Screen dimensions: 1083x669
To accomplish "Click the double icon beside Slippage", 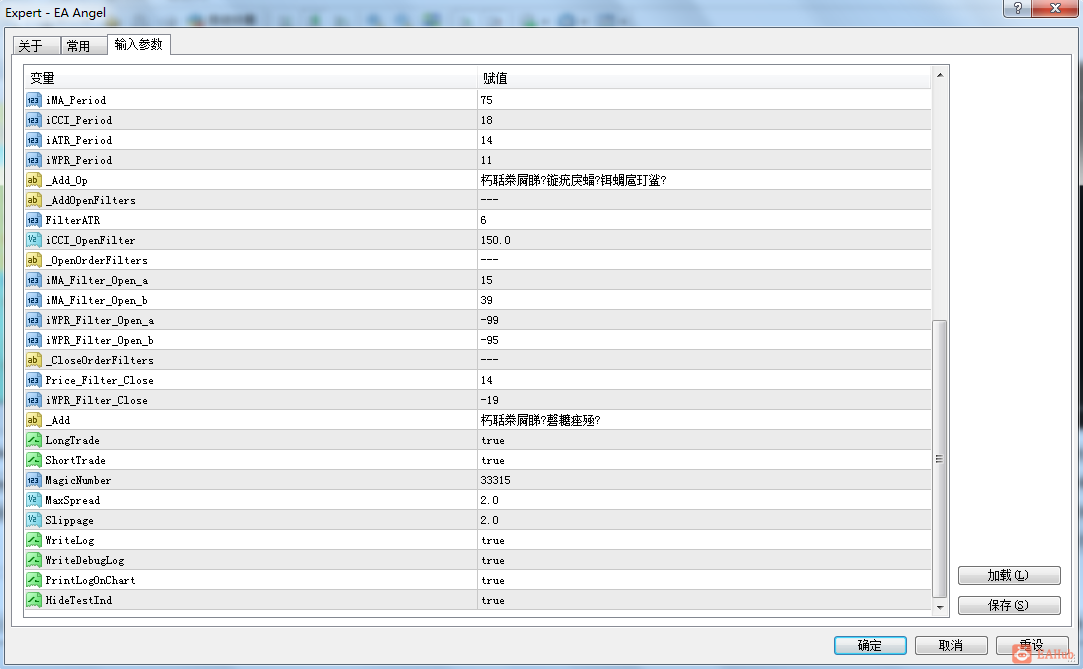I will coord(33,521).
